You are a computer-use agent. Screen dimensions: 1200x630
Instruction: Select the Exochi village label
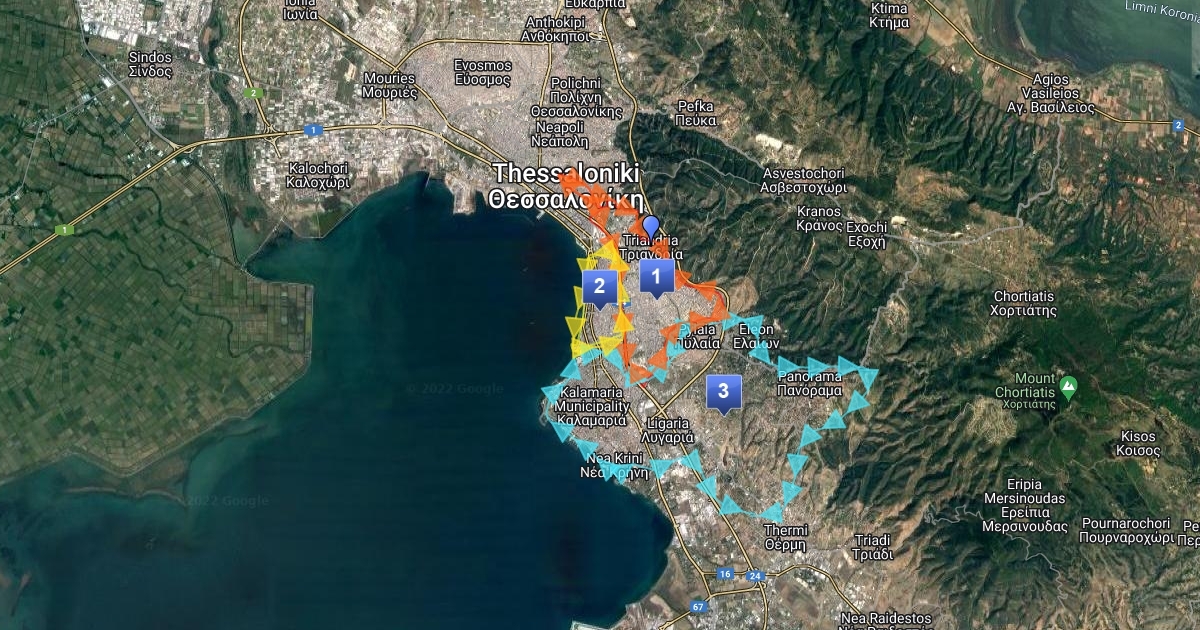(x=866, y=234)
